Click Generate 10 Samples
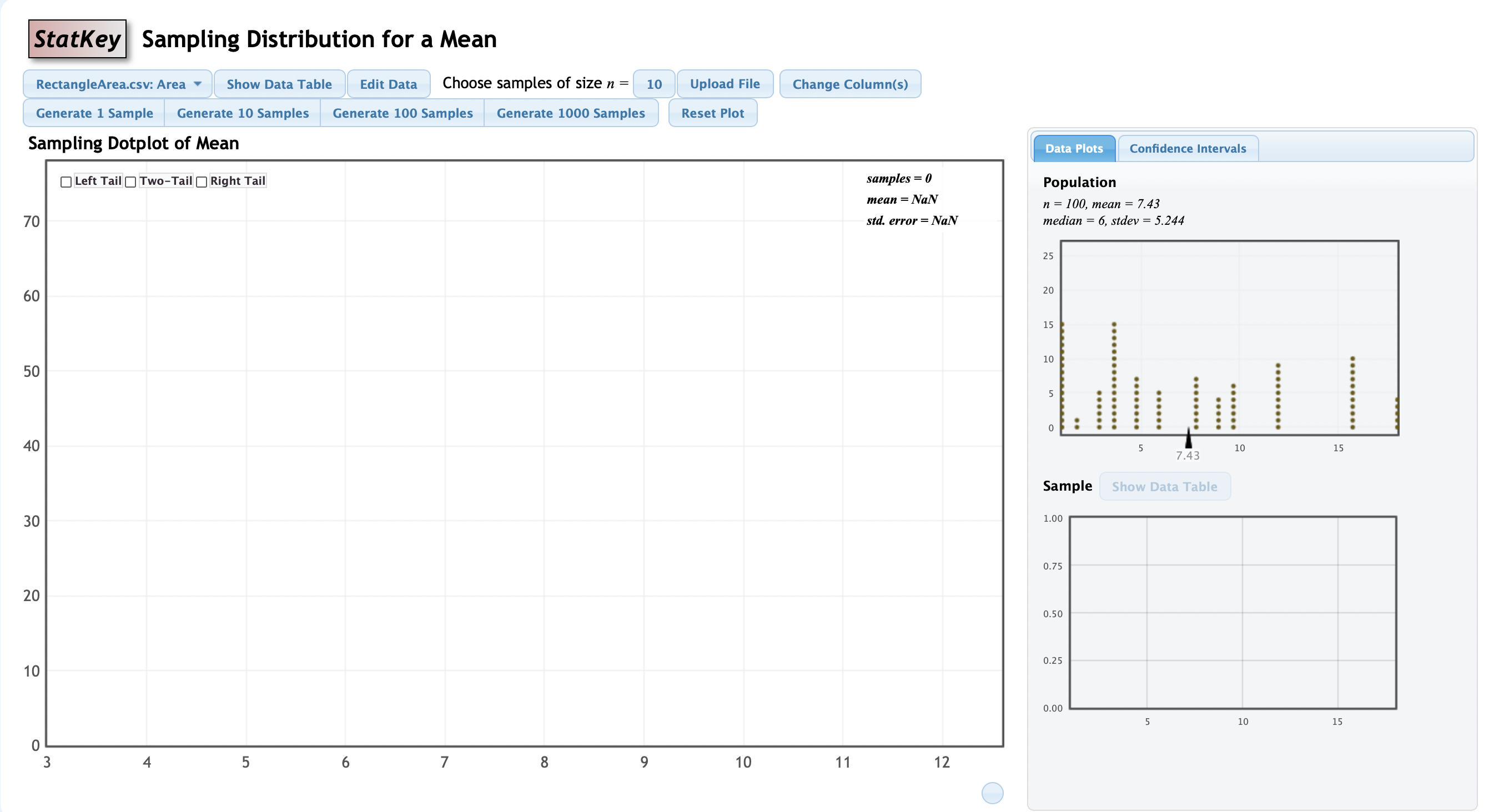This screenshot has width=1494, height=812. 243,113
